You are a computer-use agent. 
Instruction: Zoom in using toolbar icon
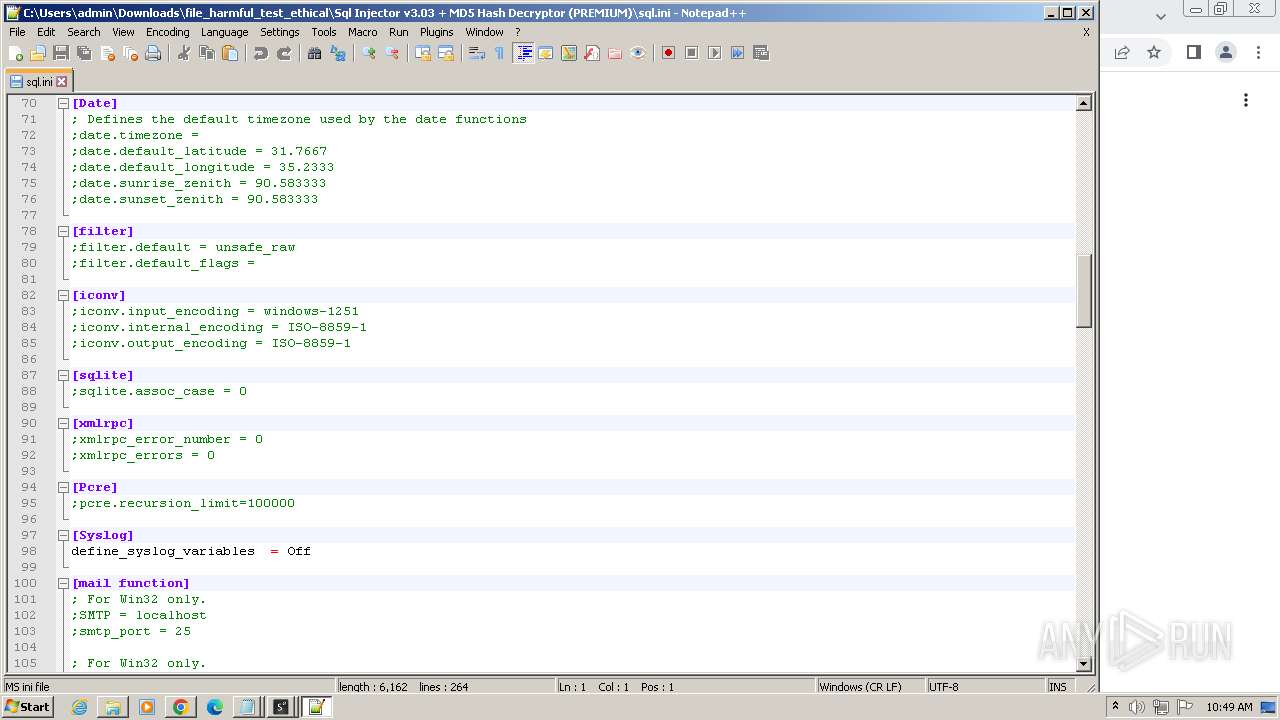pyautogui.click(x=369, y=53)
